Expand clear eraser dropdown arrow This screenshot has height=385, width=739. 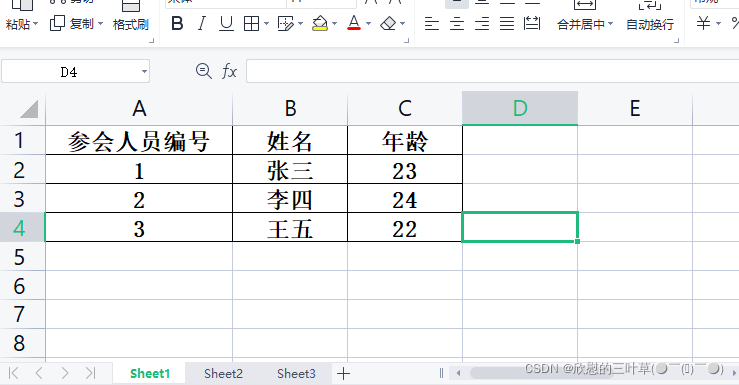point(402,24)
